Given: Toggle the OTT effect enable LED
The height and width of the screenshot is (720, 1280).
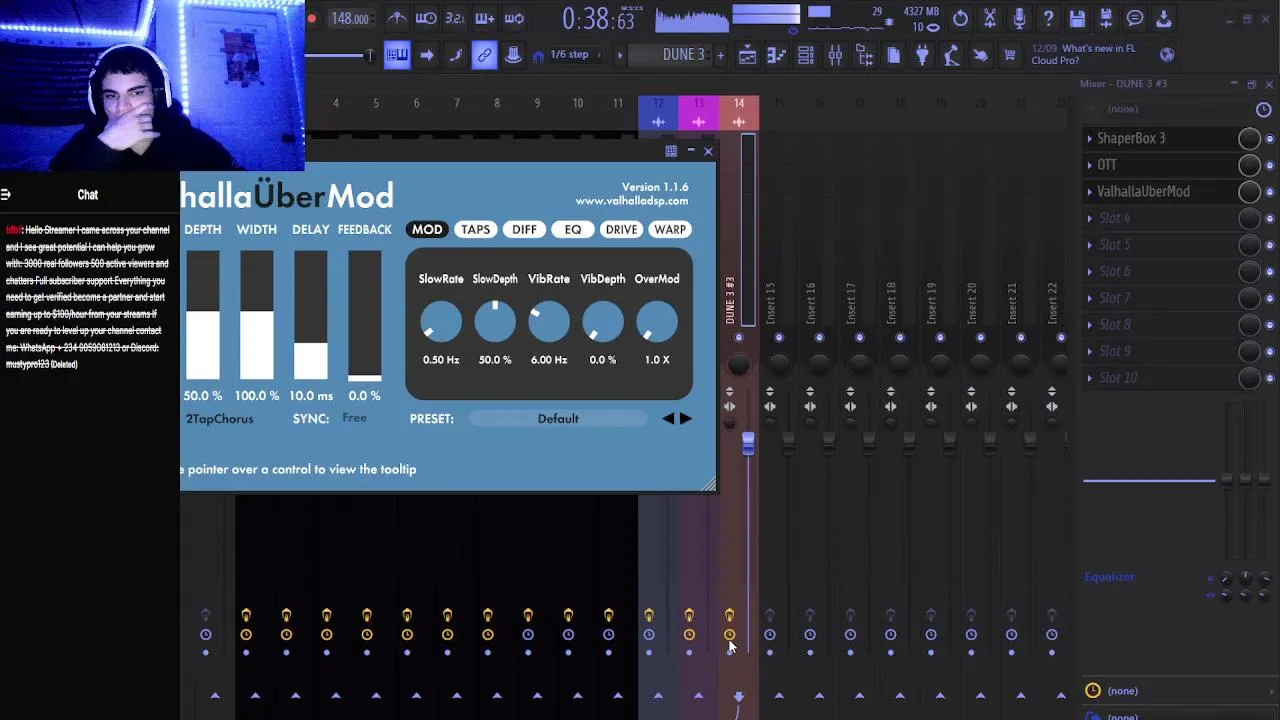Looking at the screenshot, I should (1270, 165).
